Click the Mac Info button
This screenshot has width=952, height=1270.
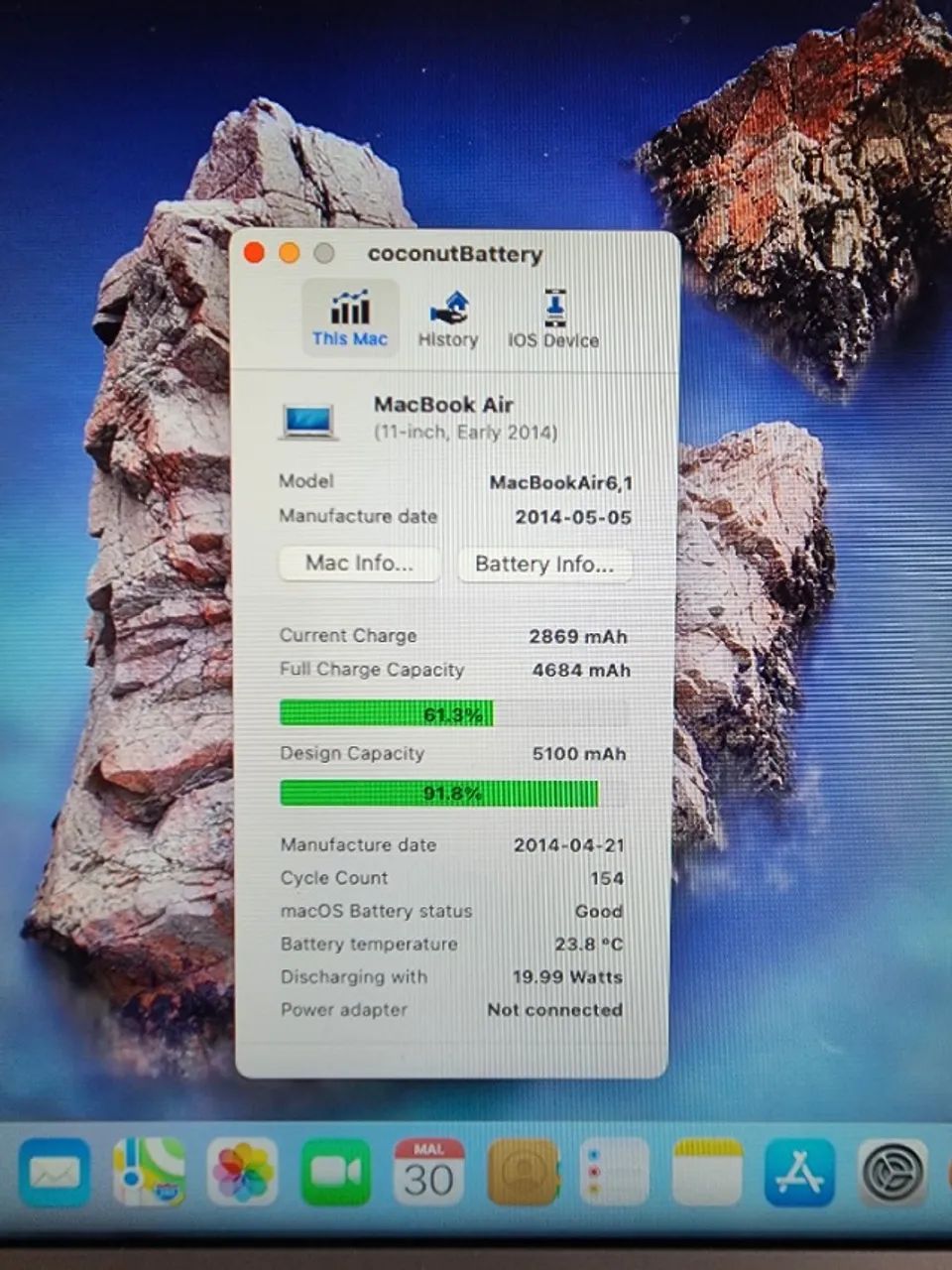coord(359,563)
